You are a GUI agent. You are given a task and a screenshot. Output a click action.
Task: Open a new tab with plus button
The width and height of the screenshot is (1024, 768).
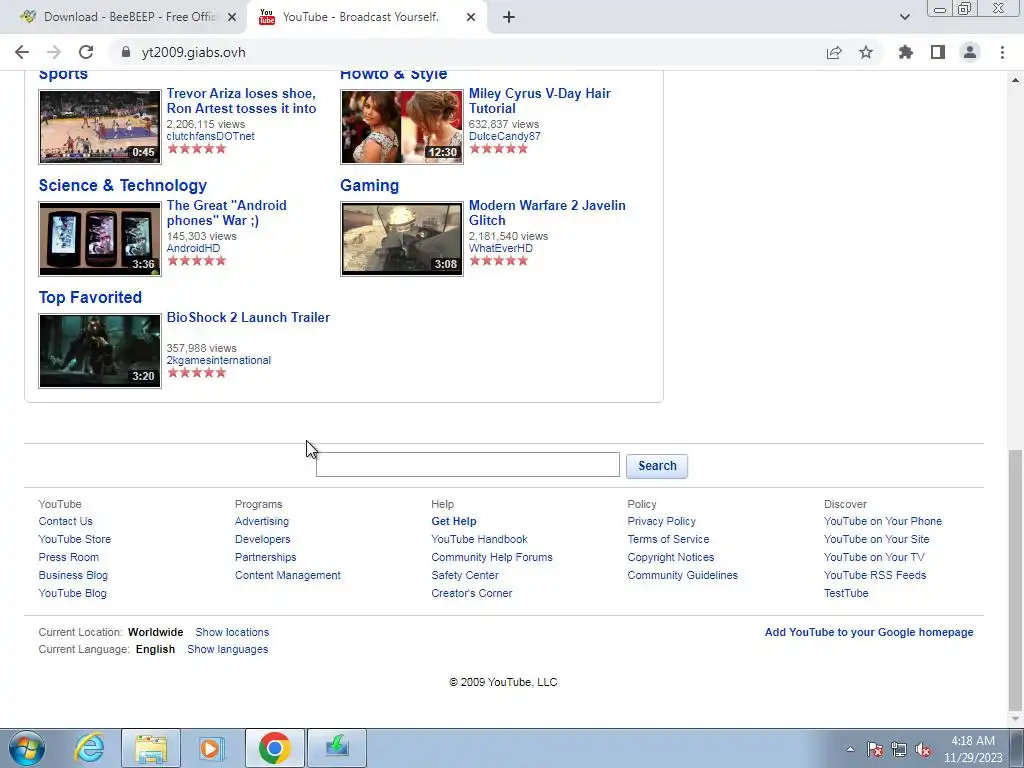(x=509, y=17)
